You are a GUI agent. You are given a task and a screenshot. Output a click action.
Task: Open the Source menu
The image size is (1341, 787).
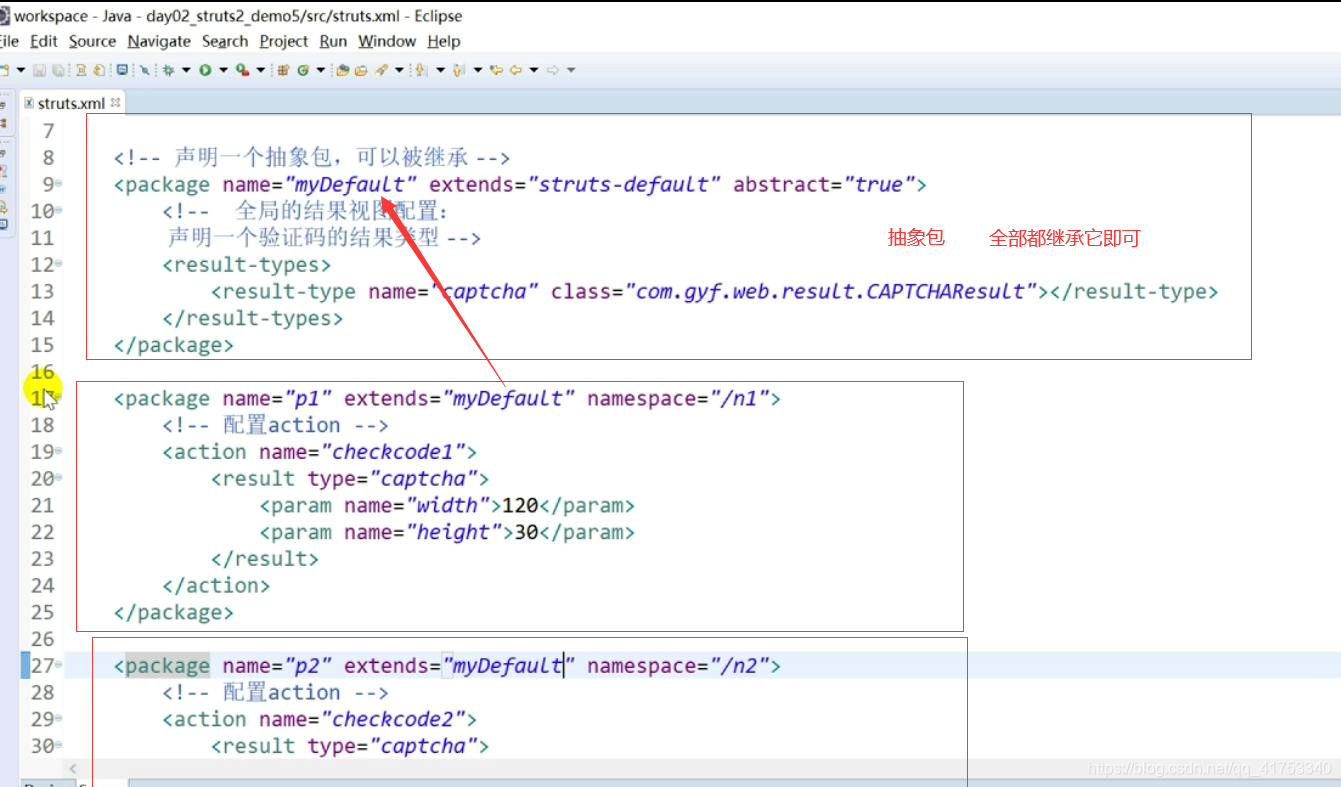point(92,41)
